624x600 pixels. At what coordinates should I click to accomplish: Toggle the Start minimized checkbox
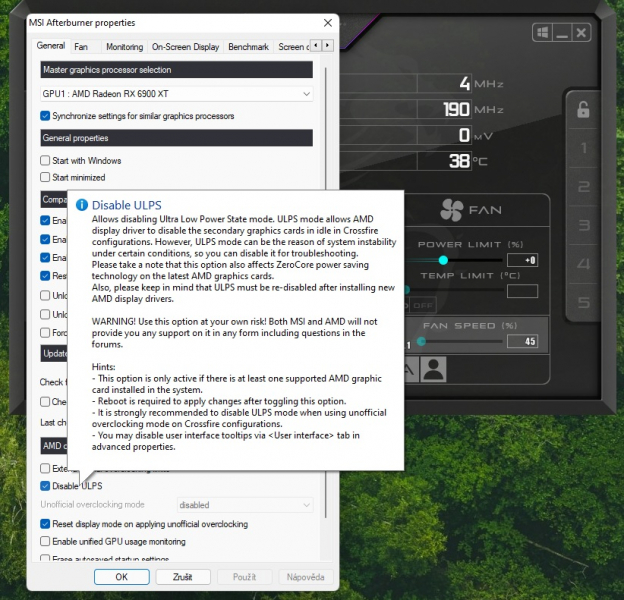point(45,177)
